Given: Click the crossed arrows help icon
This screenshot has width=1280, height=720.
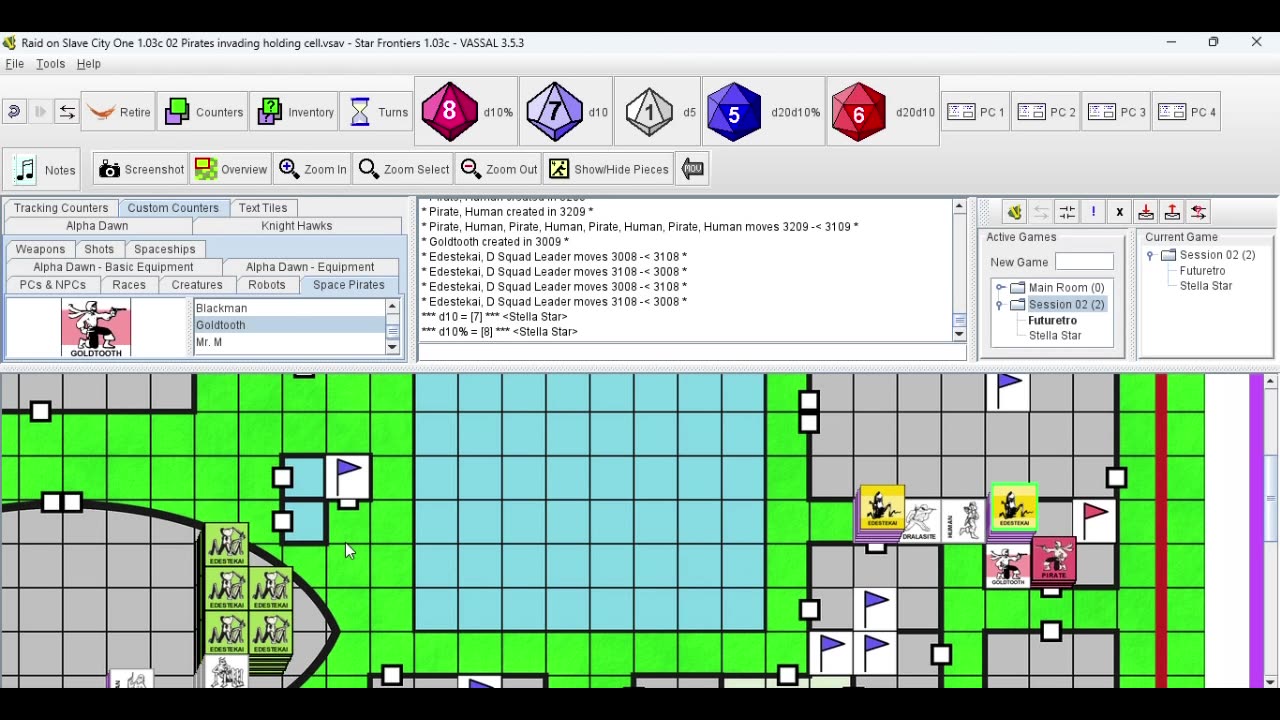Looking at the screenshot, I should 1198,212.
